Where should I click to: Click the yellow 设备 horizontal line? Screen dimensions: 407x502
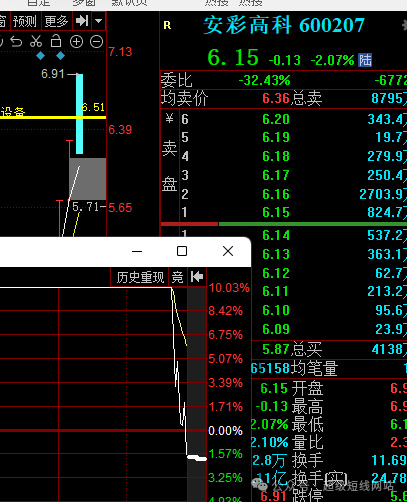pos(53,117)
